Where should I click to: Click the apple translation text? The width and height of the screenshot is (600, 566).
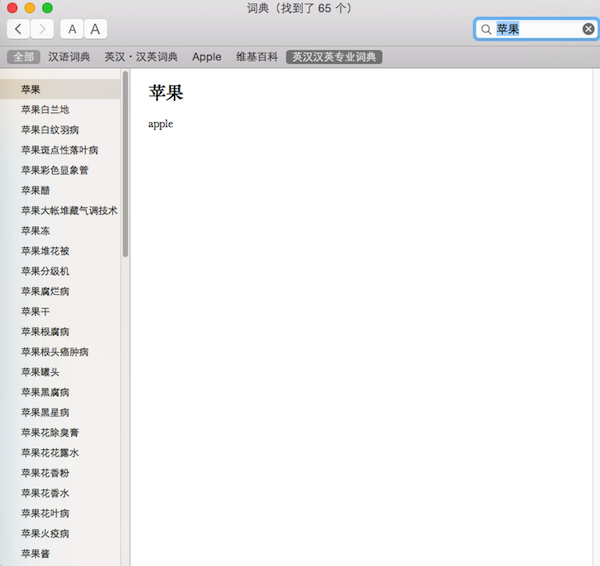[160, 124]
